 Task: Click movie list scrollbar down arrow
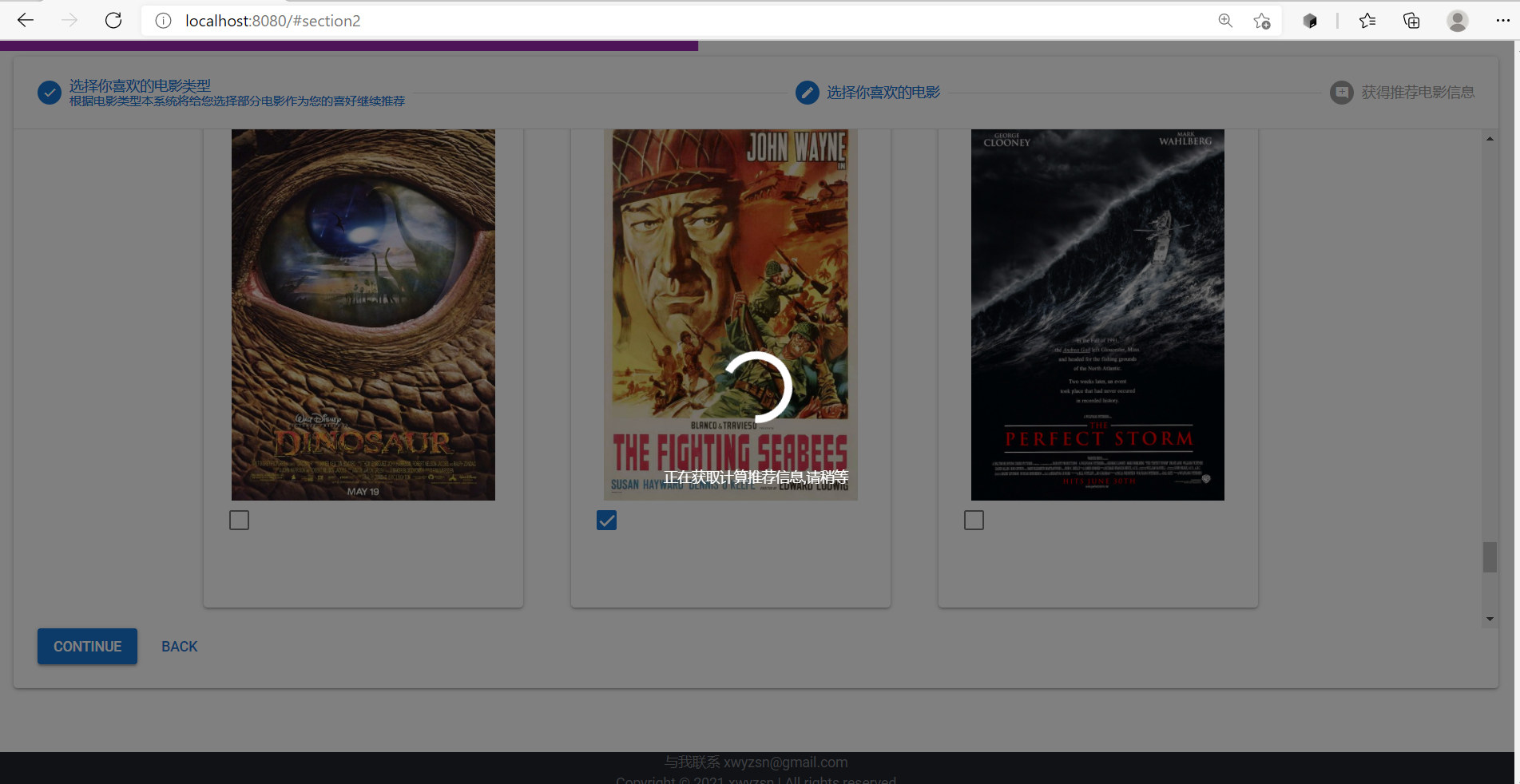[x=1490, y=619]
